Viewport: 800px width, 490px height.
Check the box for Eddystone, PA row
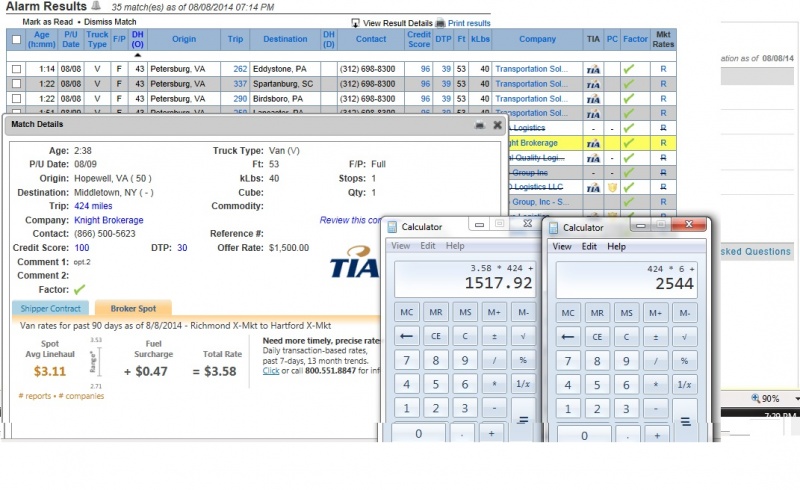tap(16, 69)
